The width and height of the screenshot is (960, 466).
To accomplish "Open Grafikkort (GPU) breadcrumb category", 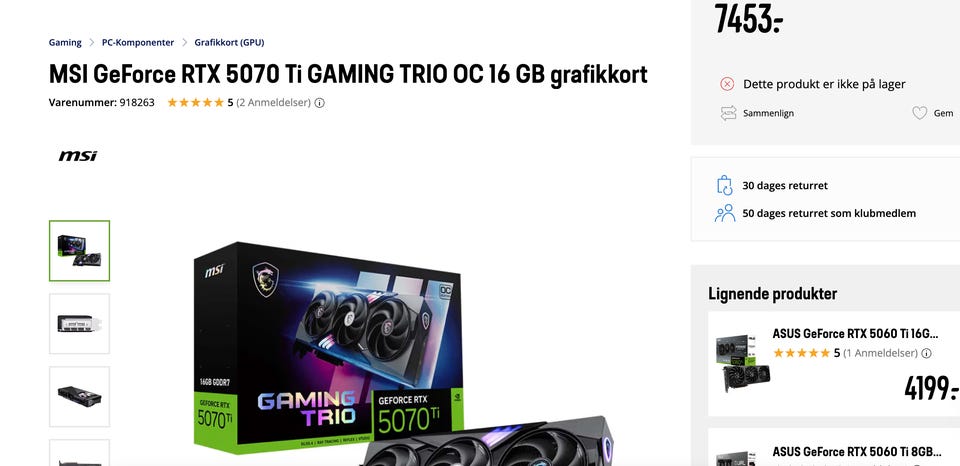I will (x=229, y=42).
